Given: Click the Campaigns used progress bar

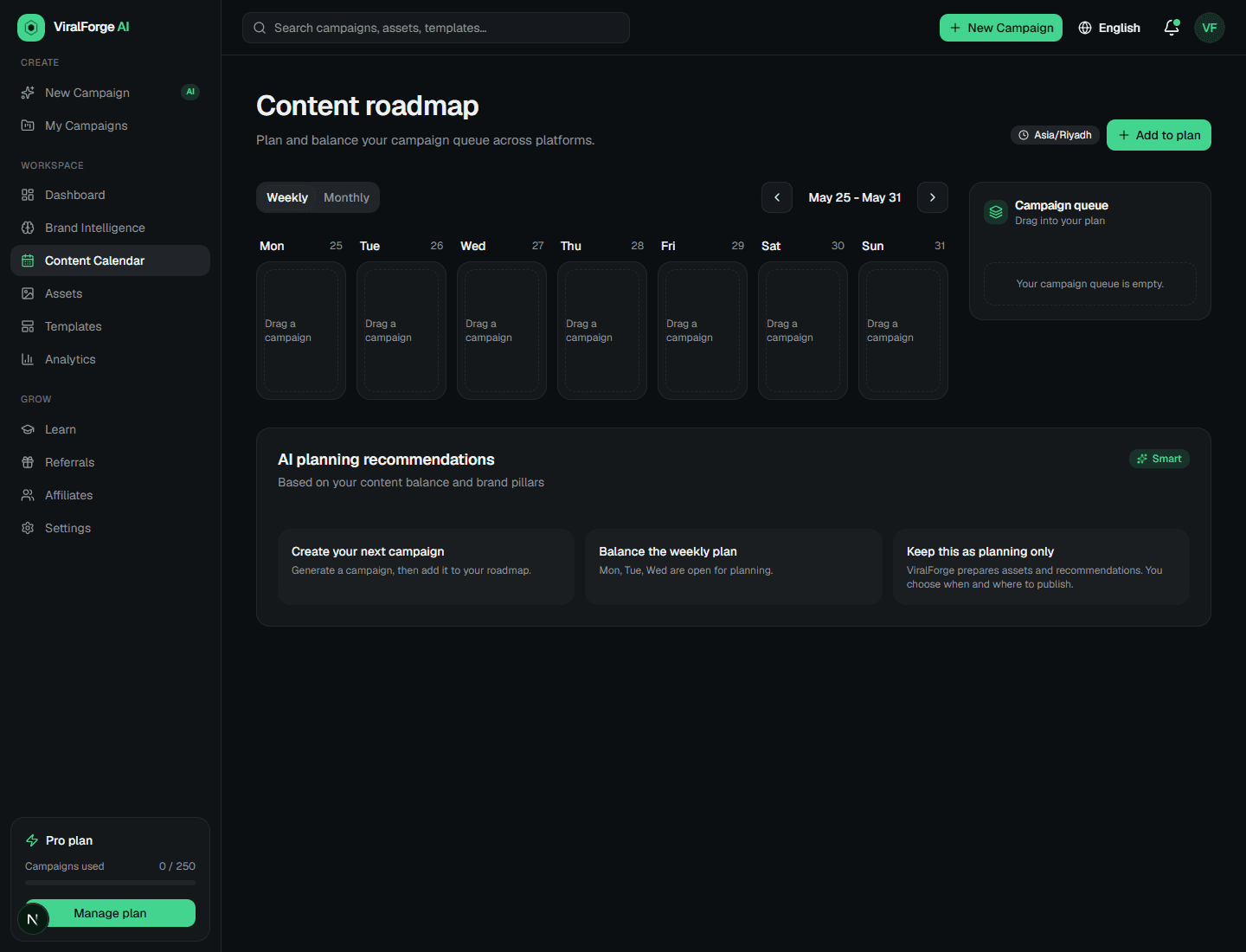Looking at the screenshot, I should click(x=110, y=883).
